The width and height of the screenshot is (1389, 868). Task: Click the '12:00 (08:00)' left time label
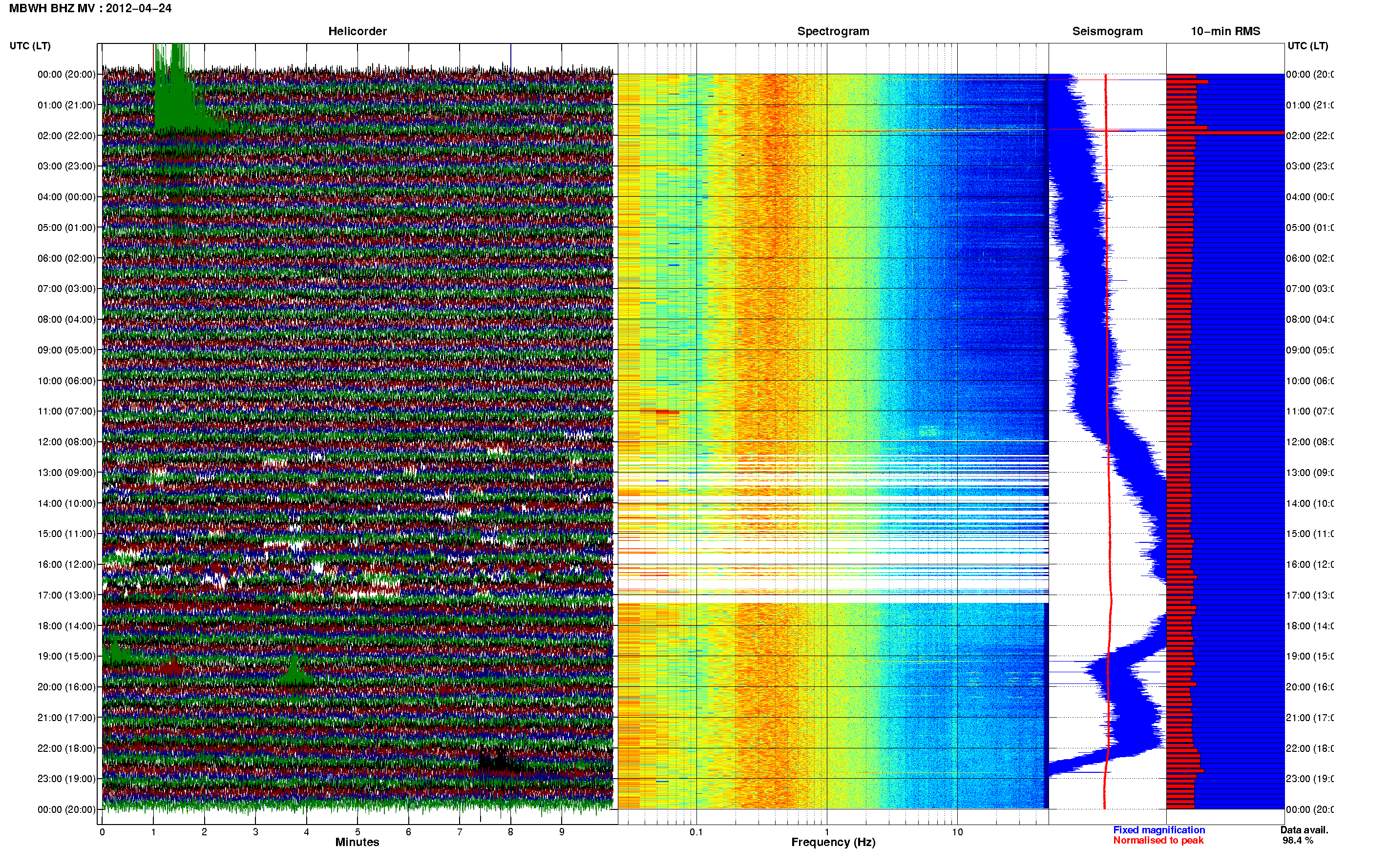click(x=66, y=442)
